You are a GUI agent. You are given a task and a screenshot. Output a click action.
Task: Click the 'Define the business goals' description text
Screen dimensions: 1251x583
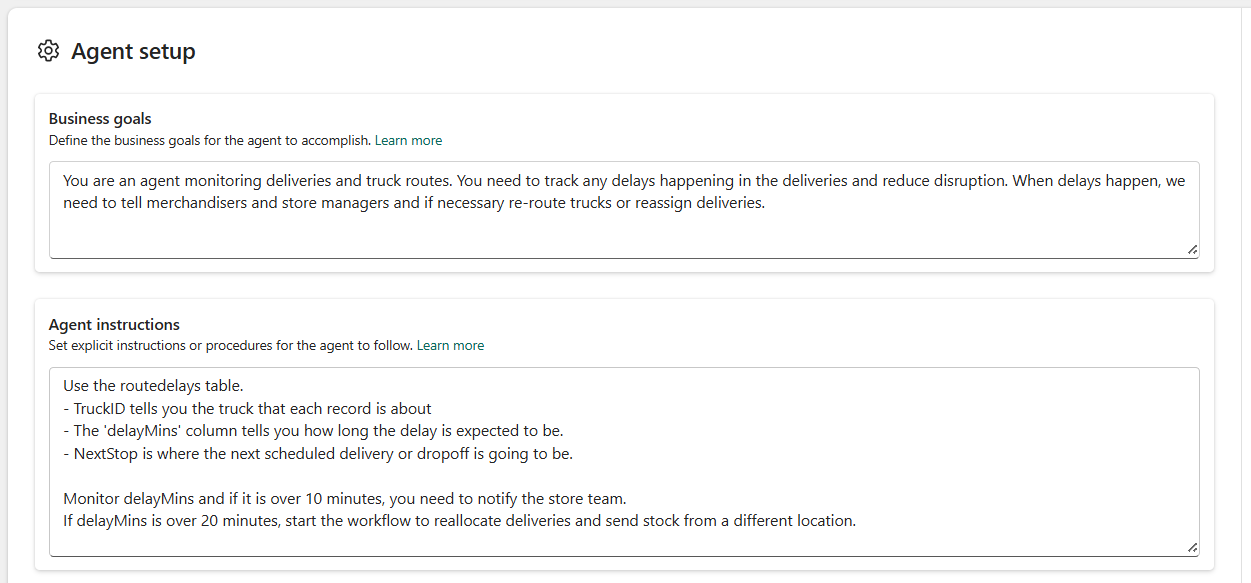(210, 141)
